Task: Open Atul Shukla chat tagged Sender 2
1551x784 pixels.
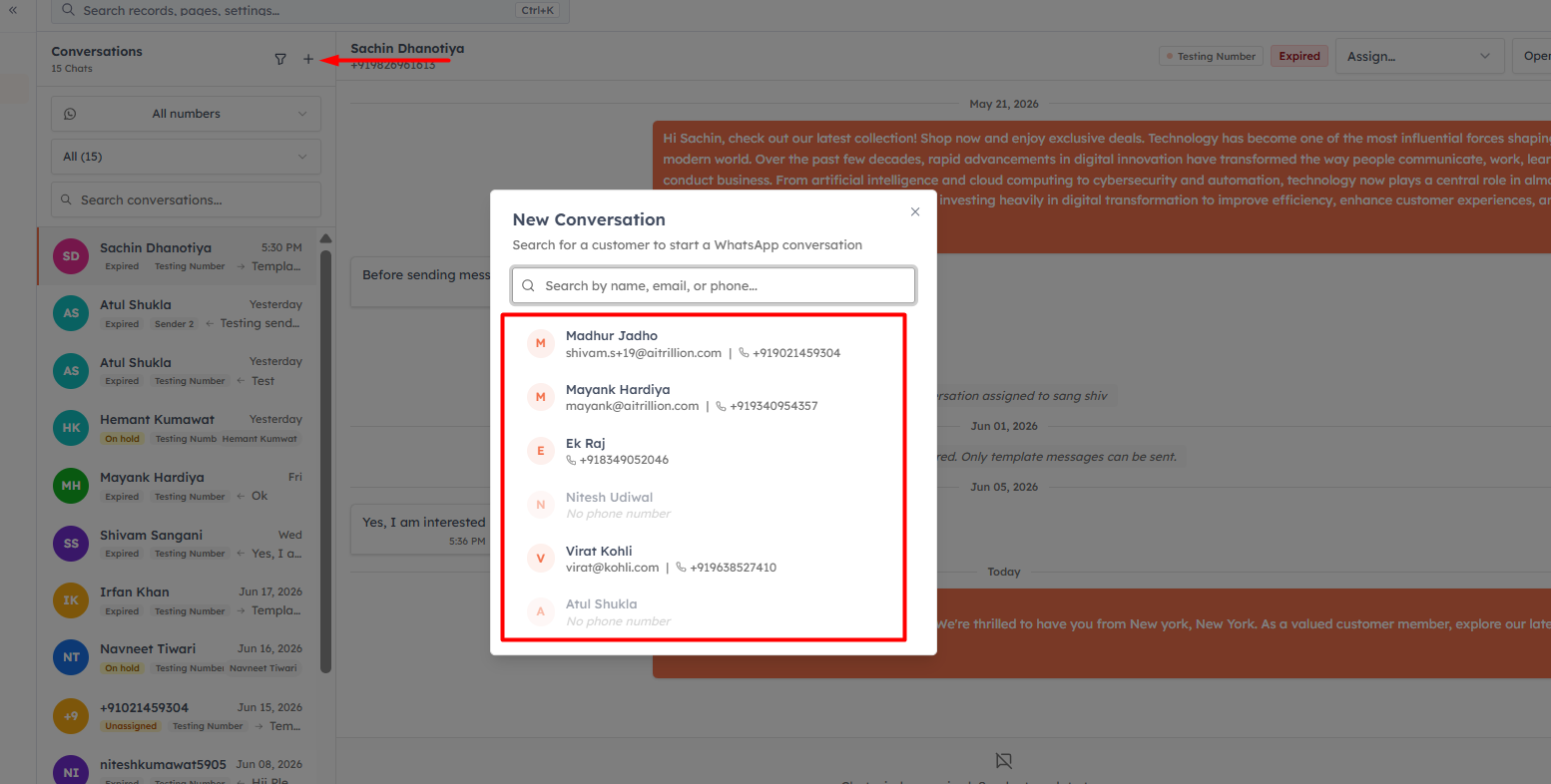Action: click(178, 313)
